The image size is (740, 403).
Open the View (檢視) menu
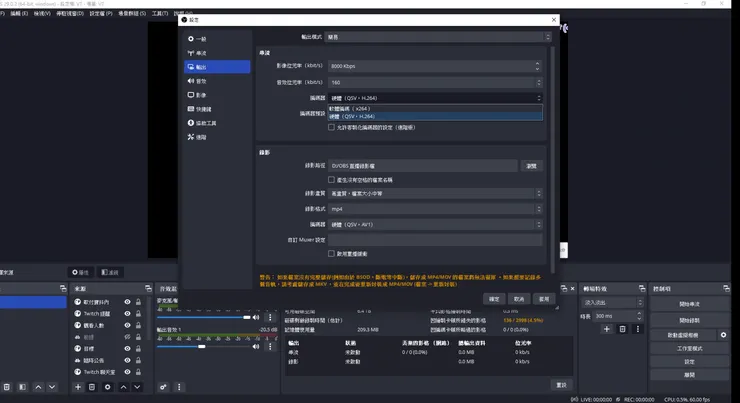click(42, 14)
